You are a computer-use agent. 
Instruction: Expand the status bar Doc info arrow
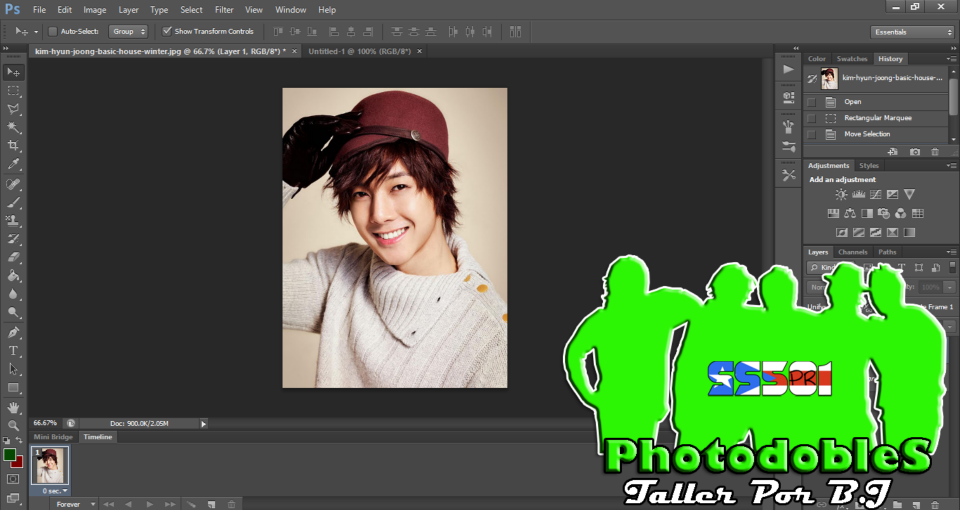pyautogui.click(x=203, y=423)
